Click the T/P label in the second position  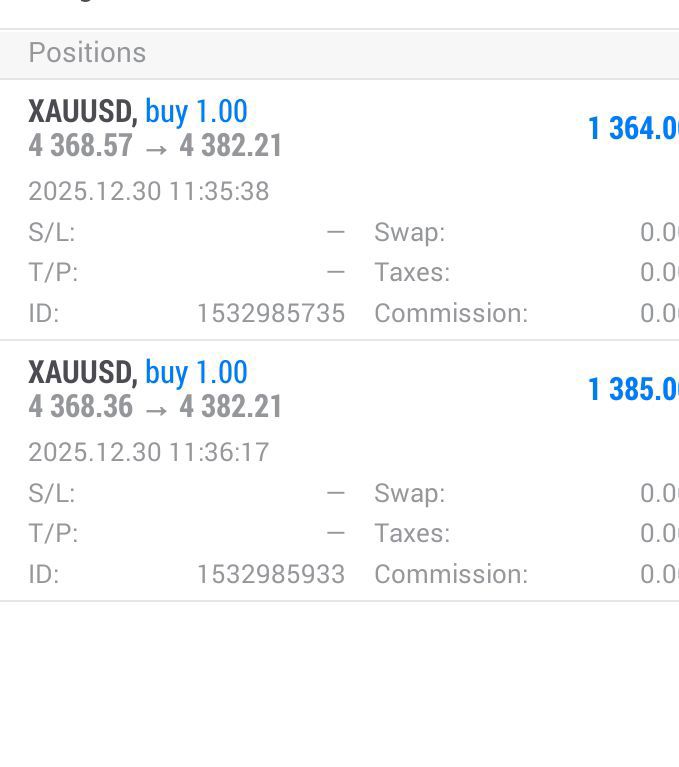(53, 533)
